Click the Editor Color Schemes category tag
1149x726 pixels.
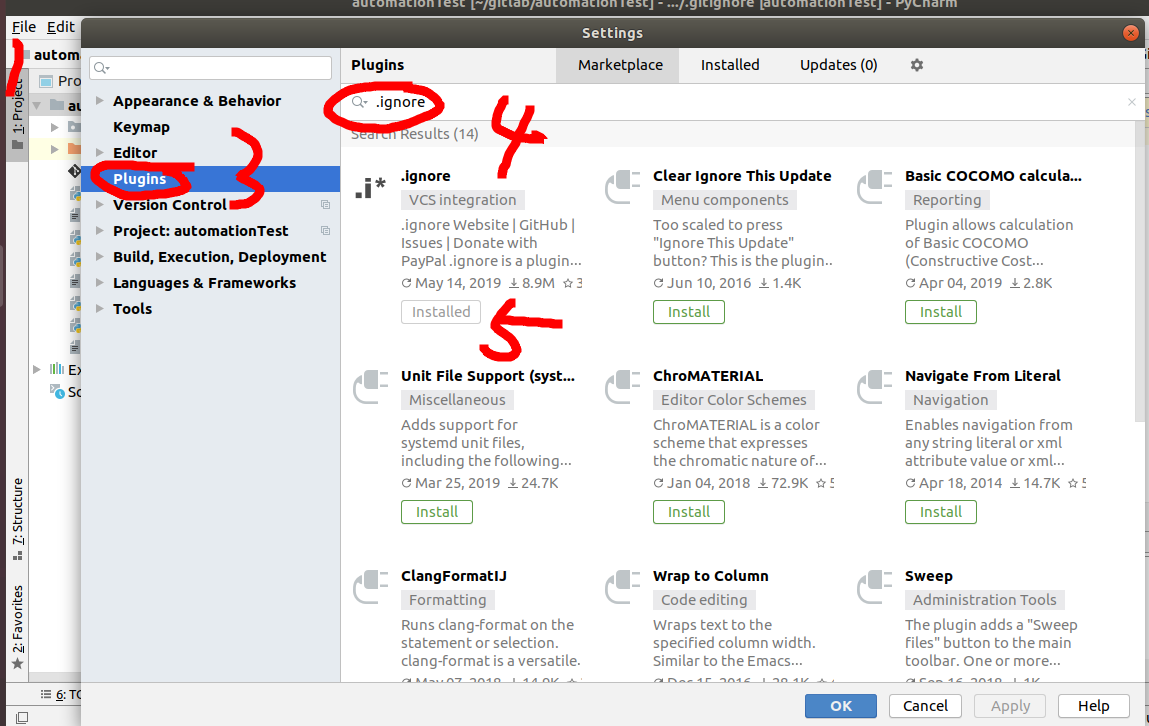point(734,400)
